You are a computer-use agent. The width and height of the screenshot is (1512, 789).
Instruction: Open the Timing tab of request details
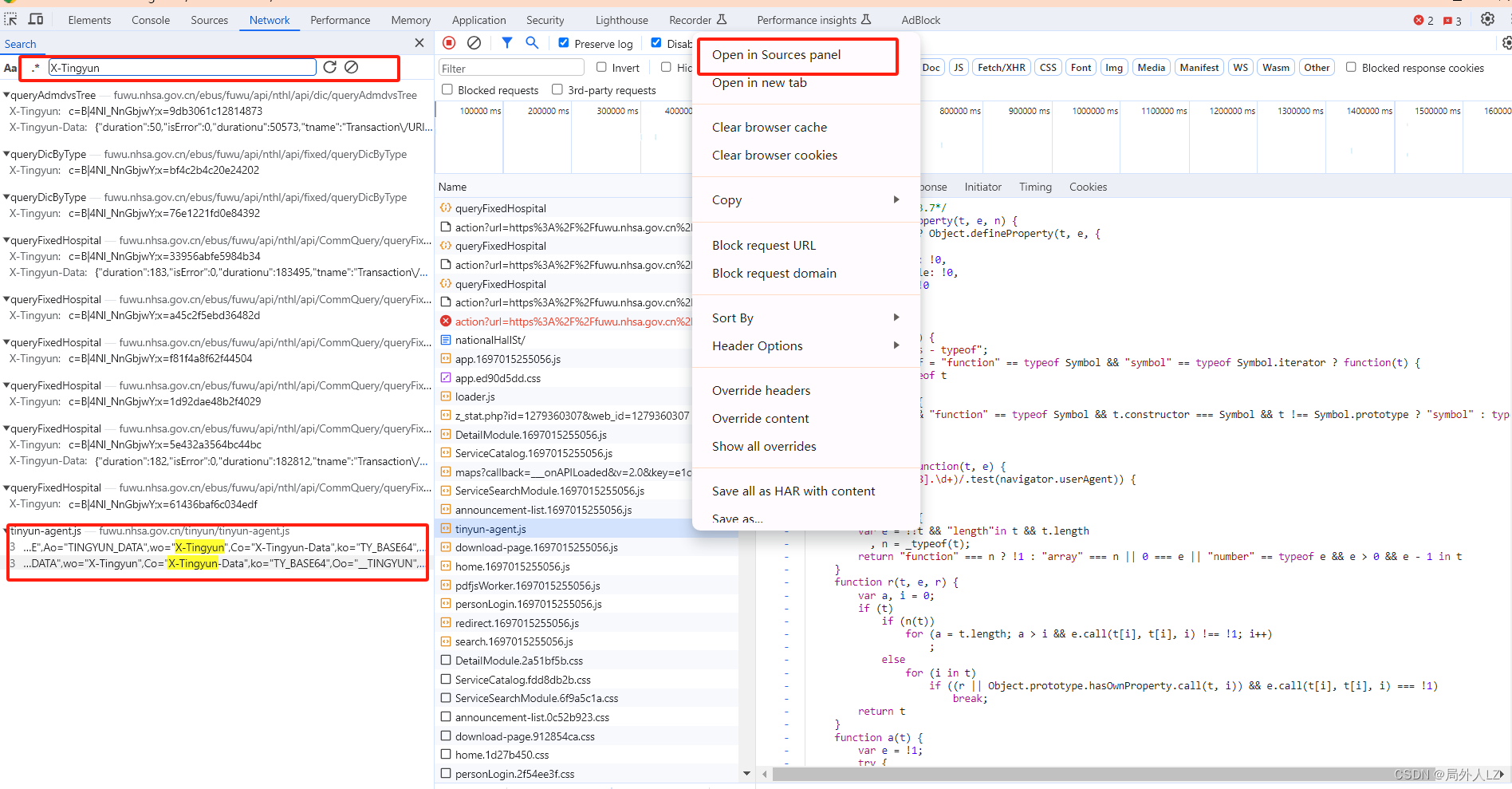(x=1035, y=187)
